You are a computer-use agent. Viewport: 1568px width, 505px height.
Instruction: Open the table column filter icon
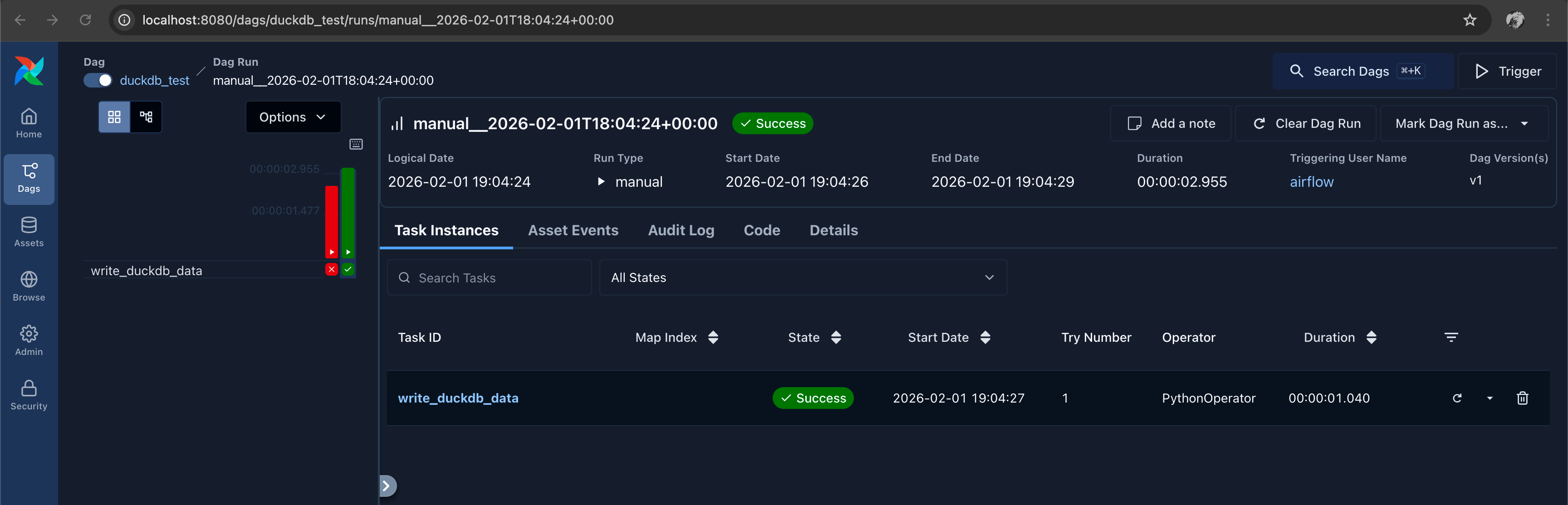(x=1450, y=337)
